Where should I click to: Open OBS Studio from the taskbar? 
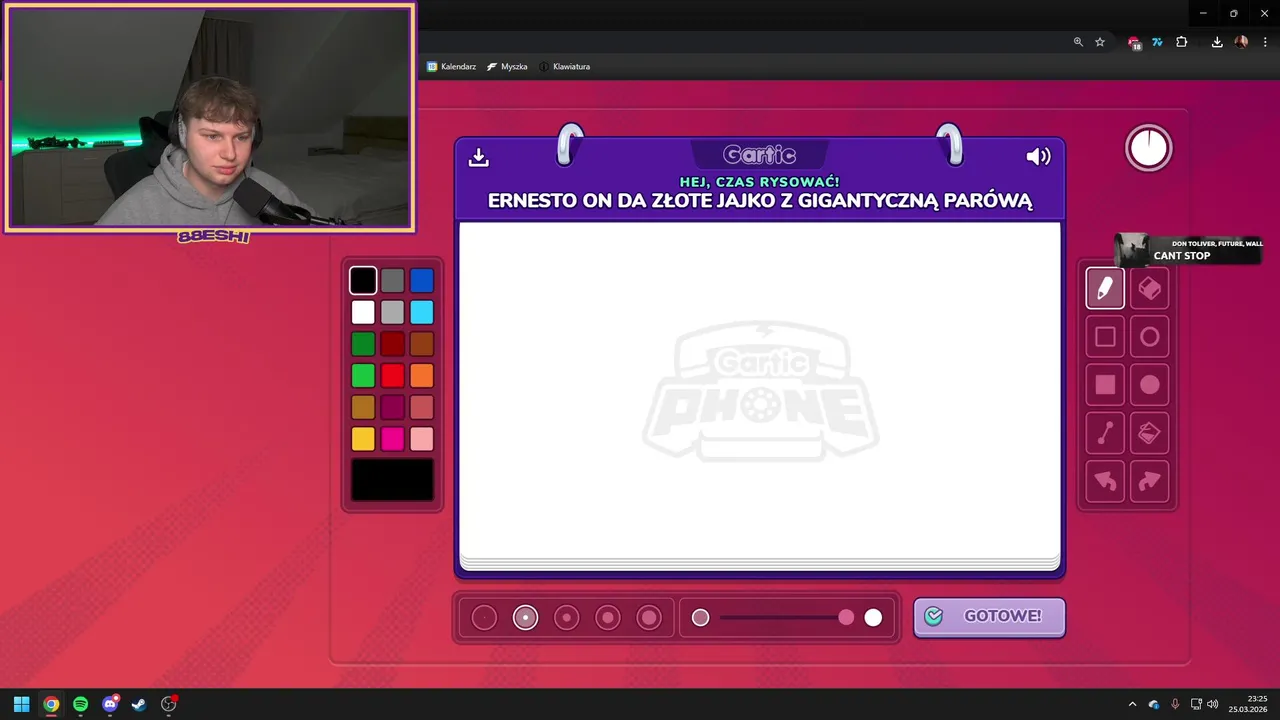[169, 704]
